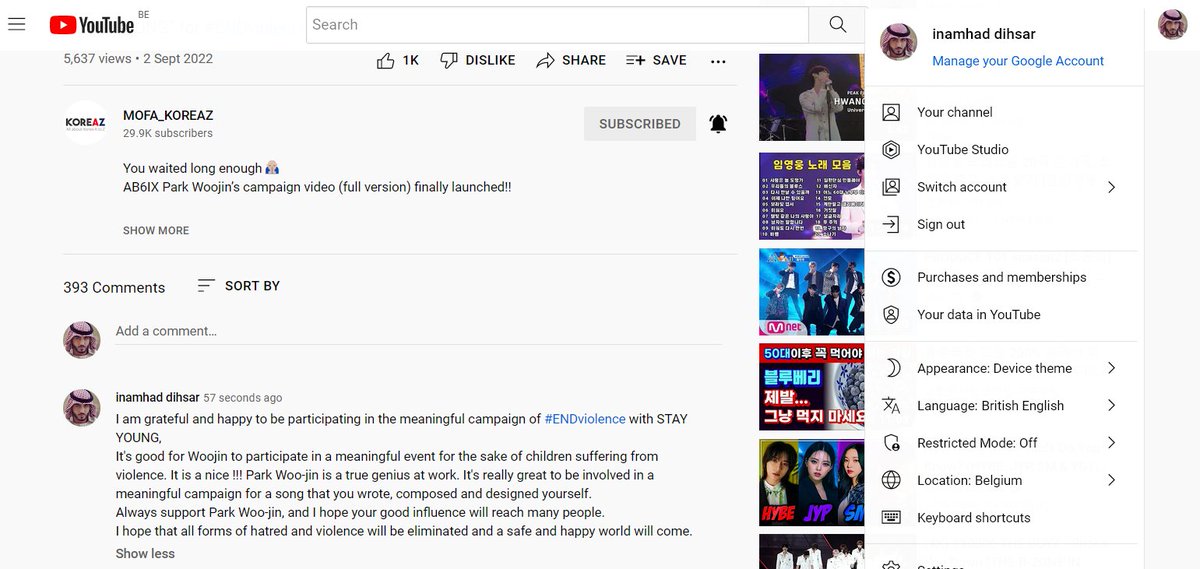Open the three-dot more actions menu
Viewport: 1200px width, 569px height.
click(718, 61)
